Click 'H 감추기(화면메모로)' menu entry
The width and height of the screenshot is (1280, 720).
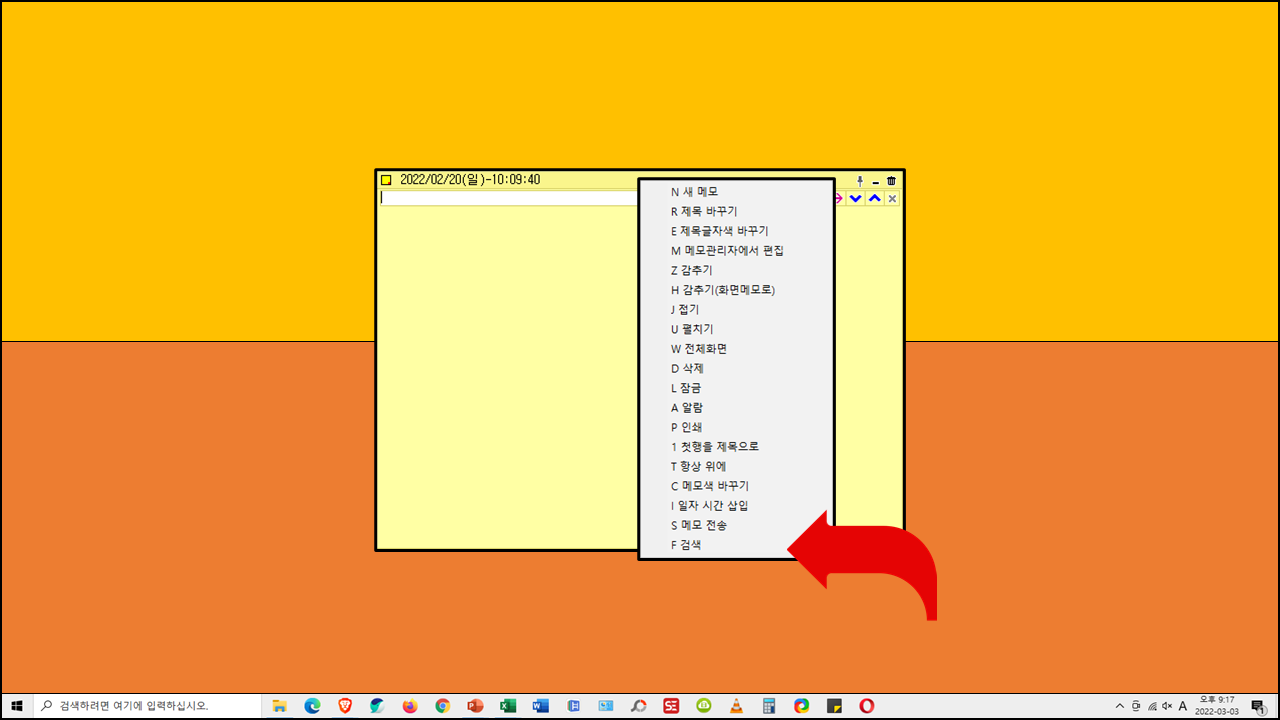pos(736,290)
